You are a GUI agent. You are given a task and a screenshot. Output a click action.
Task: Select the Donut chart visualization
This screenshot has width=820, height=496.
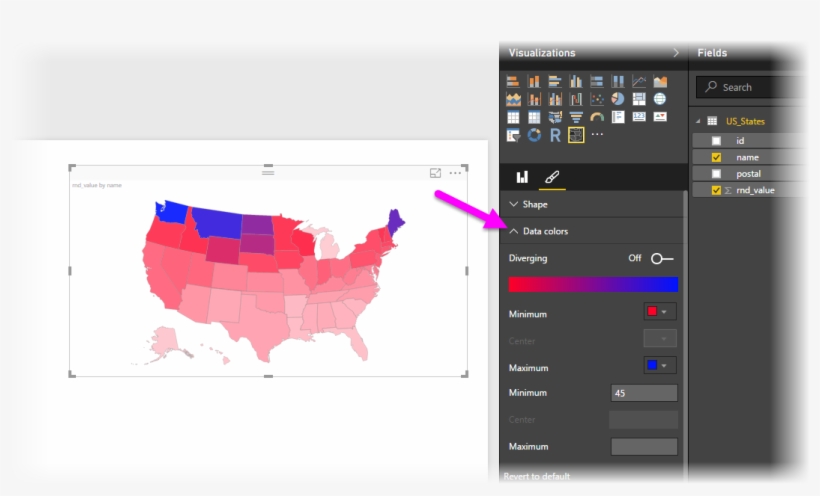(534, 135)
